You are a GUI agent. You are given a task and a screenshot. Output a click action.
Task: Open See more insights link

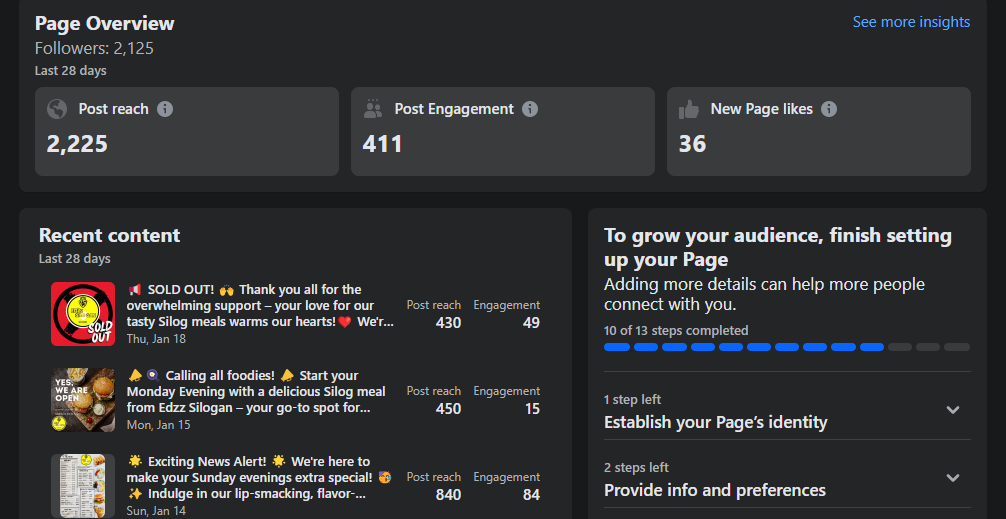[911, 22]
